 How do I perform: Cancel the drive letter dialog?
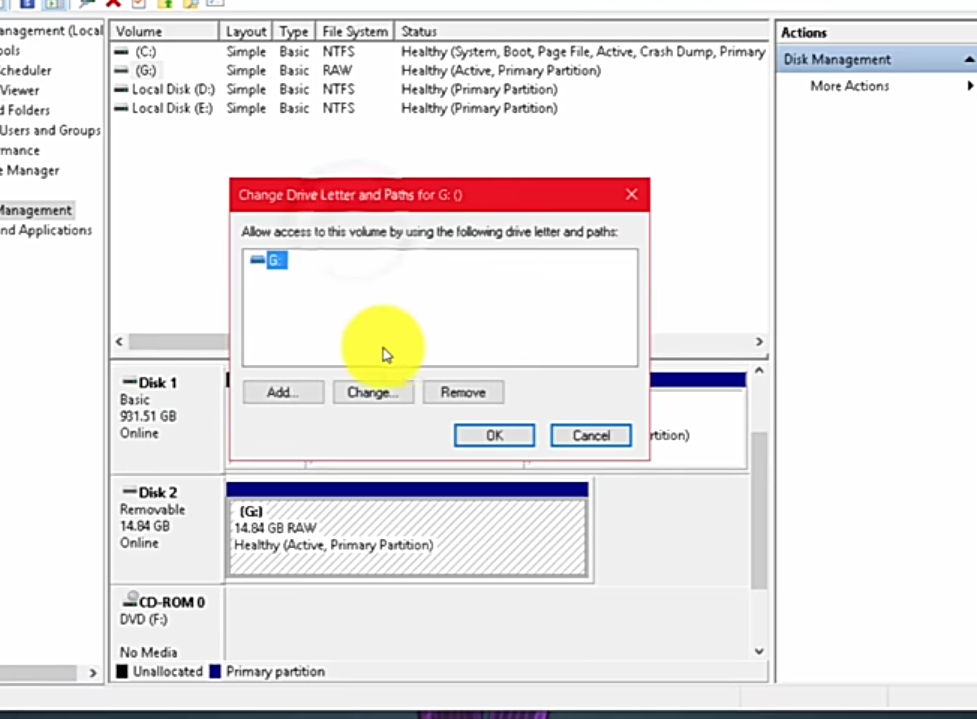[591, 436]
